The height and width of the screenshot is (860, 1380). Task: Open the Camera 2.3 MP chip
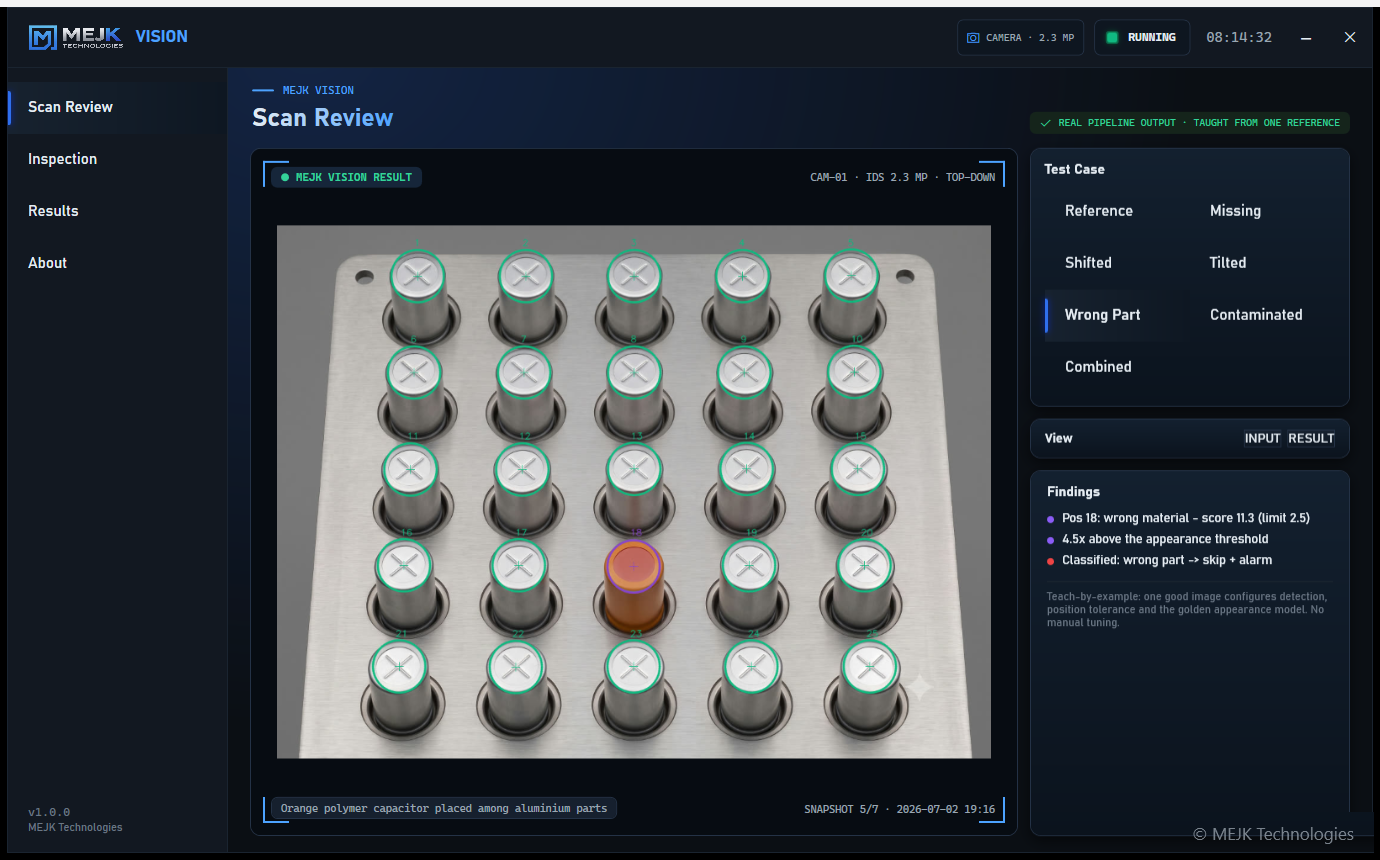pos(1020,38)
